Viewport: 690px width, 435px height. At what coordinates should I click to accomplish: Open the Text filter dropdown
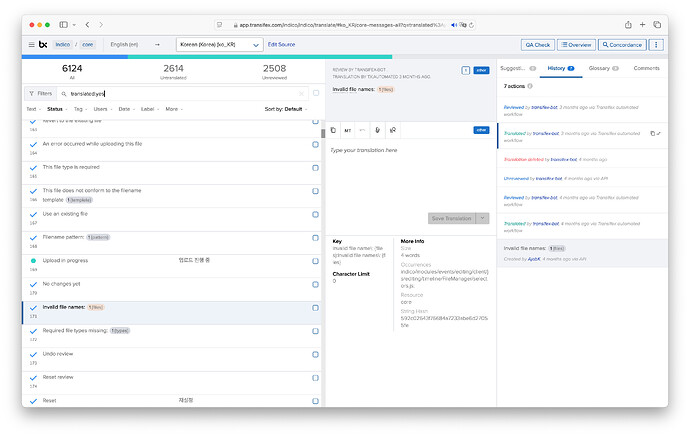tap(34, 109)
